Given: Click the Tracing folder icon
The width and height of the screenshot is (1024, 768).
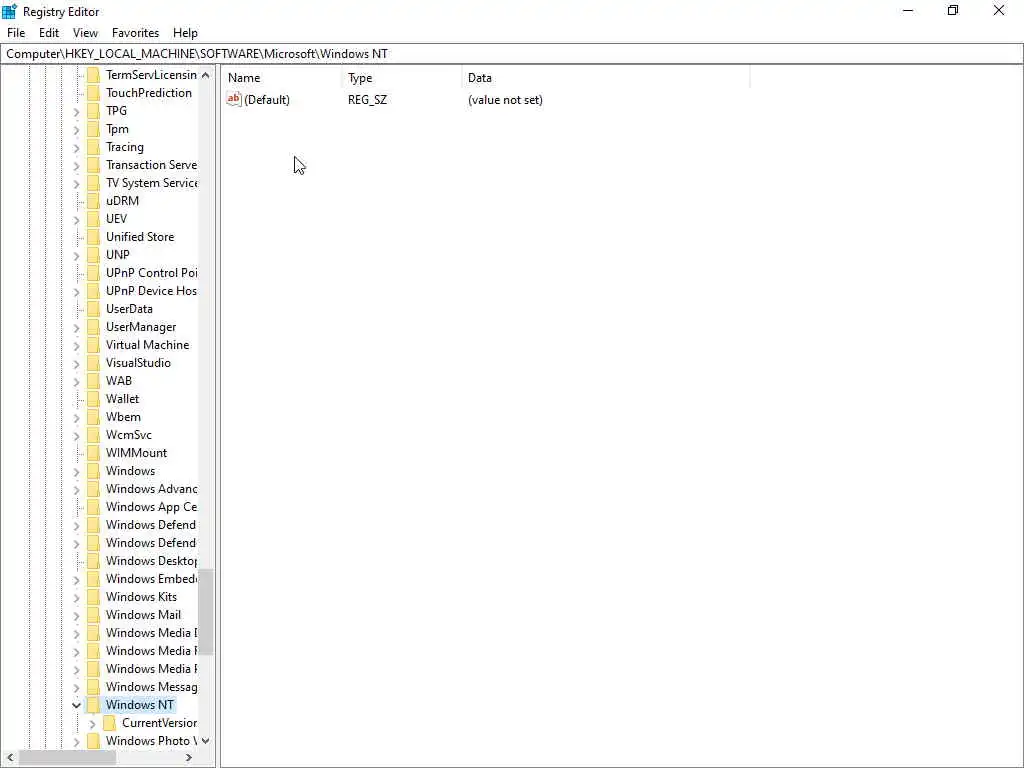Looking at the screenshot, I should [x=93, y=147].
